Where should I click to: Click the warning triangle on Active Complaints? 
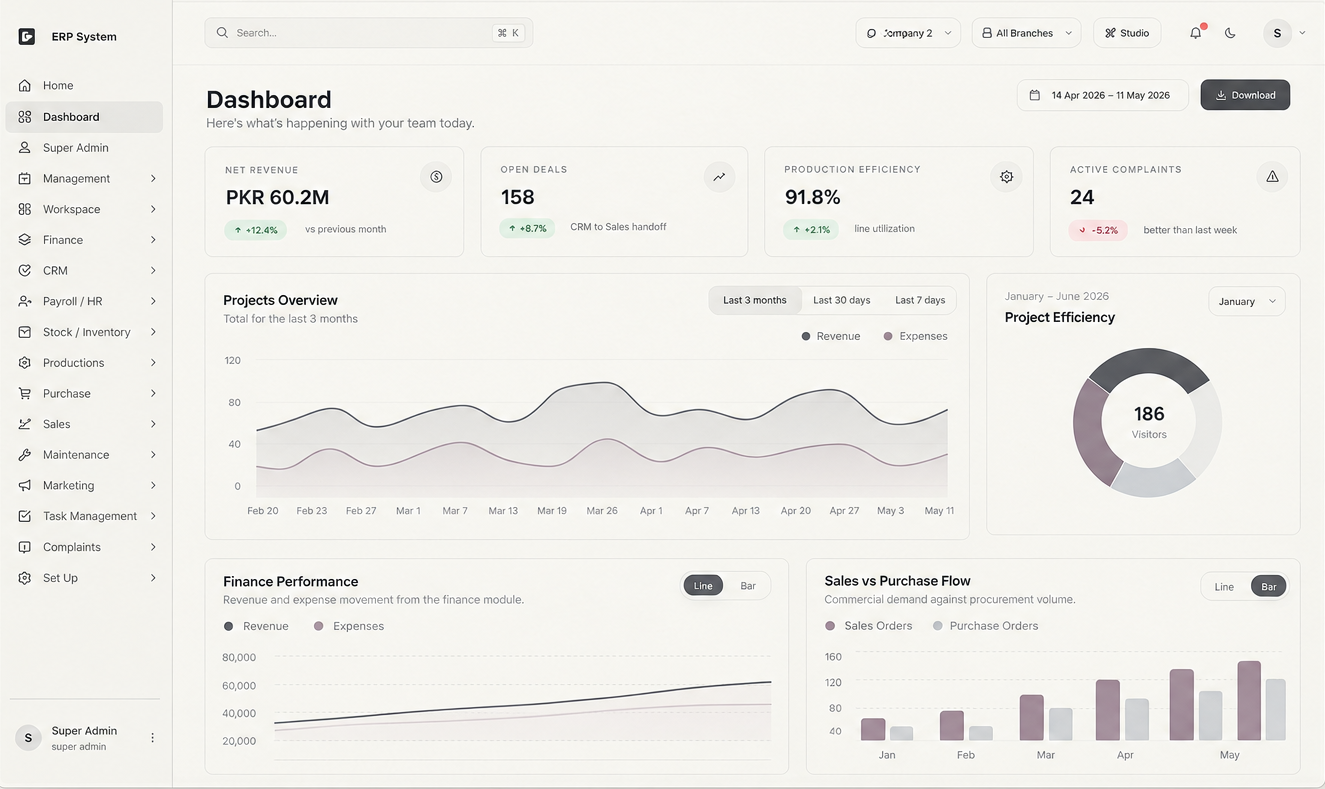pyautogui.click(x=1272, y=177)
